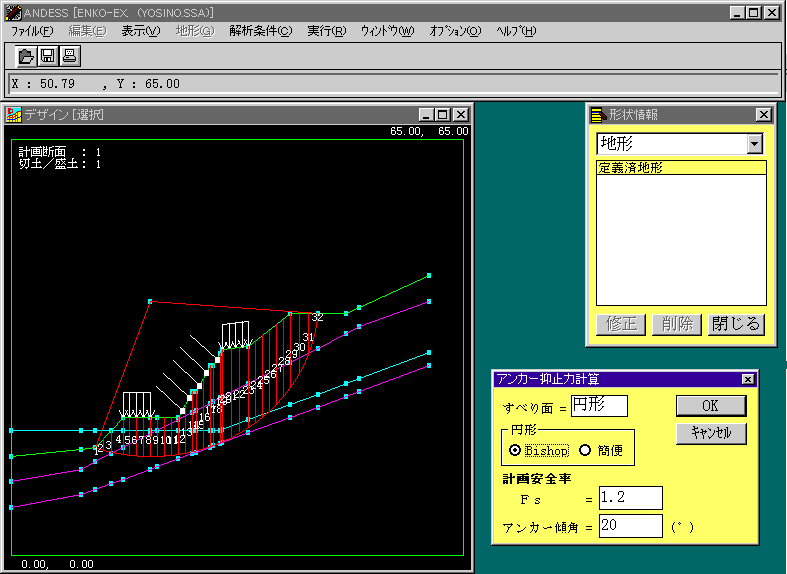The height and width of the screenshot is (574, 787).
Task: Open the 実行(R) menu
Action: (x=326, y=31)
